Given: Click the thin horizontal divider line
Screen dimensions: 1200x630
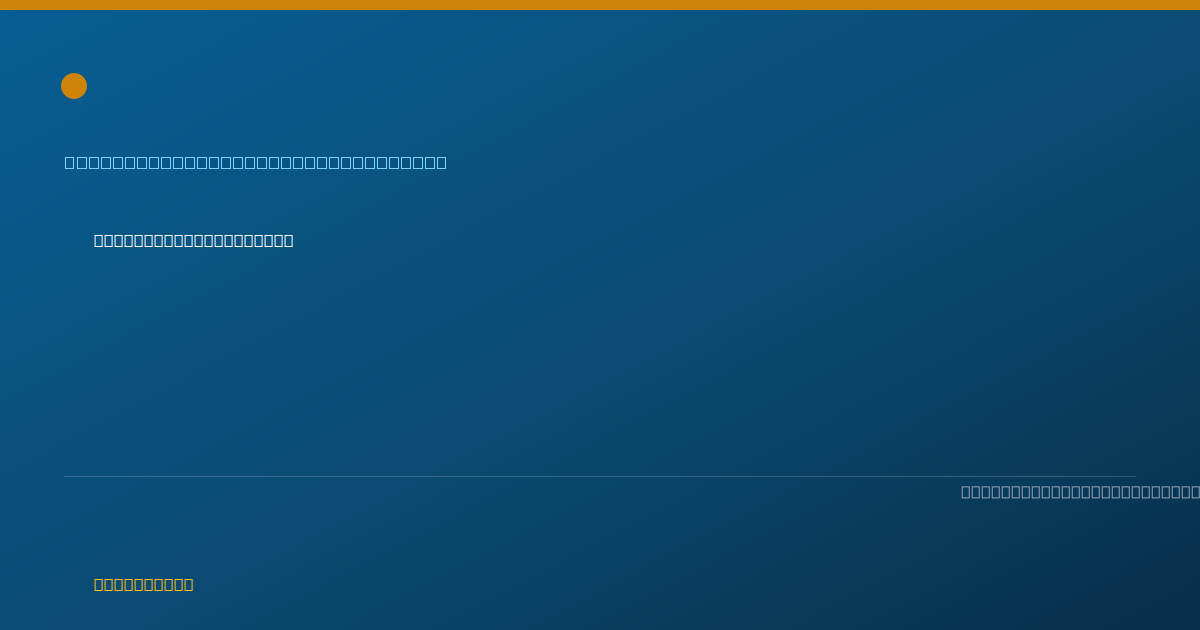Looking at the screenshot, I should coord(600,476).
